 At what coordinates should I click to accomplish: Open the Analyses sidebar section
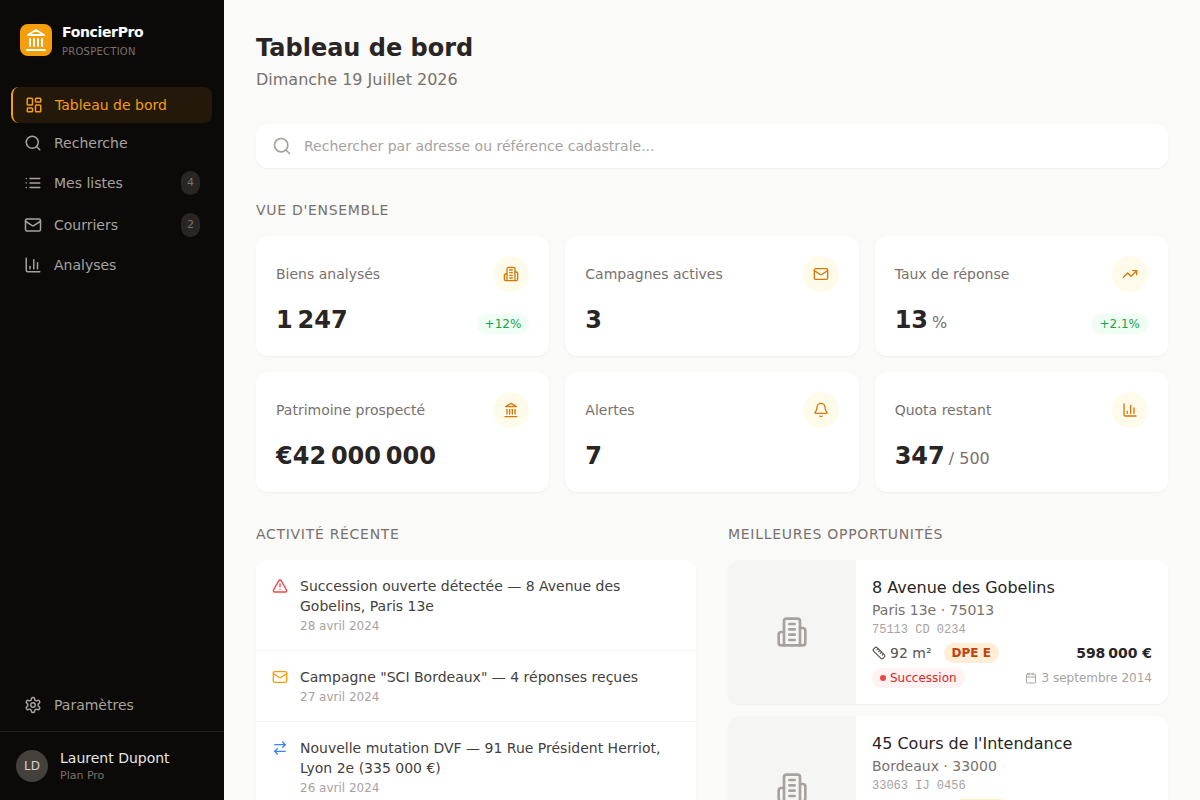pos(112,265)
